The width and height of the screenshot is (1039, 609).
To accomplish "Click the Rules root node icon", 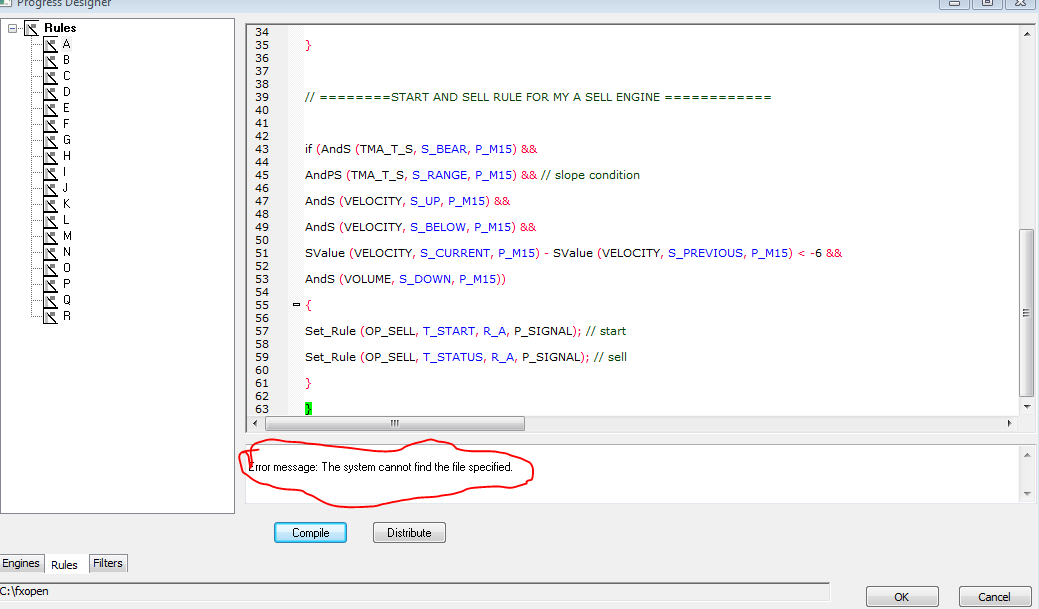I will 32,28.
